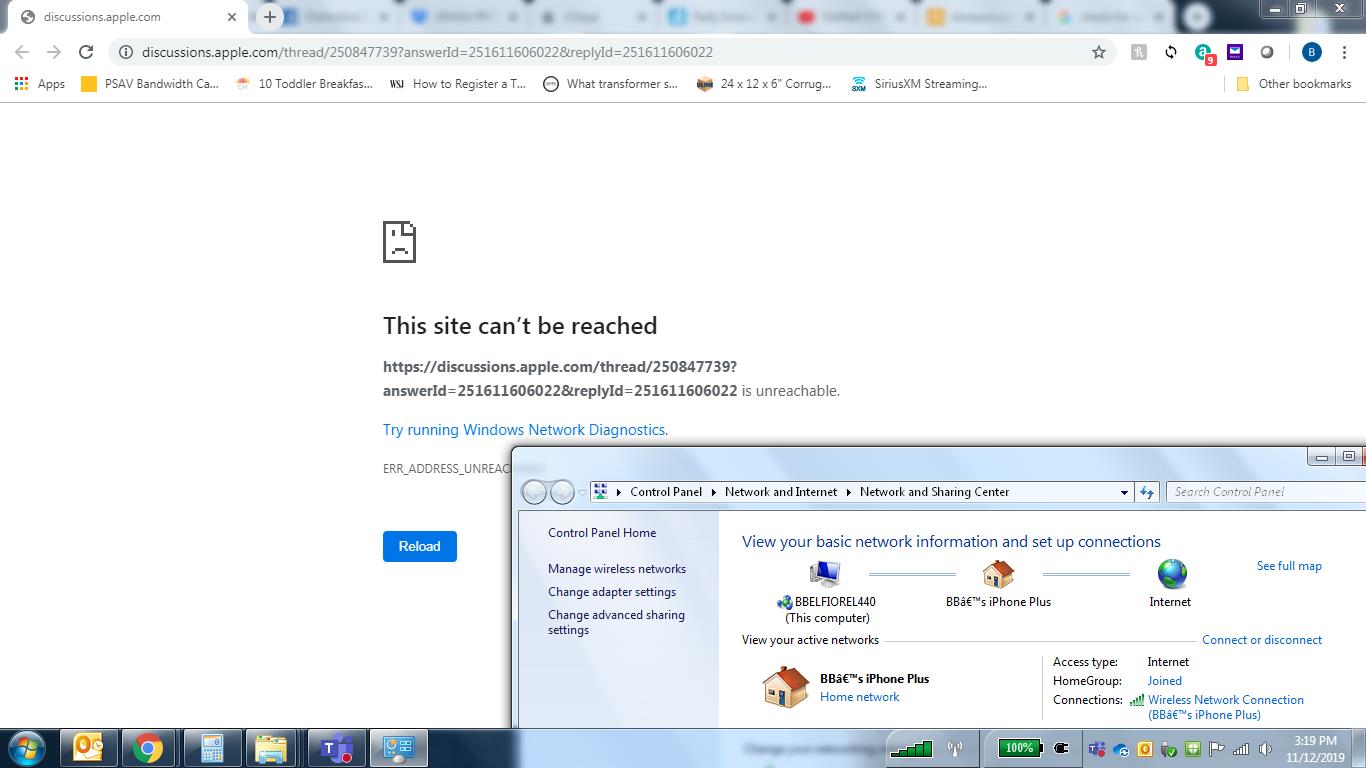Click the iPhone Plus house icon in network map

[x=998, y=574]
